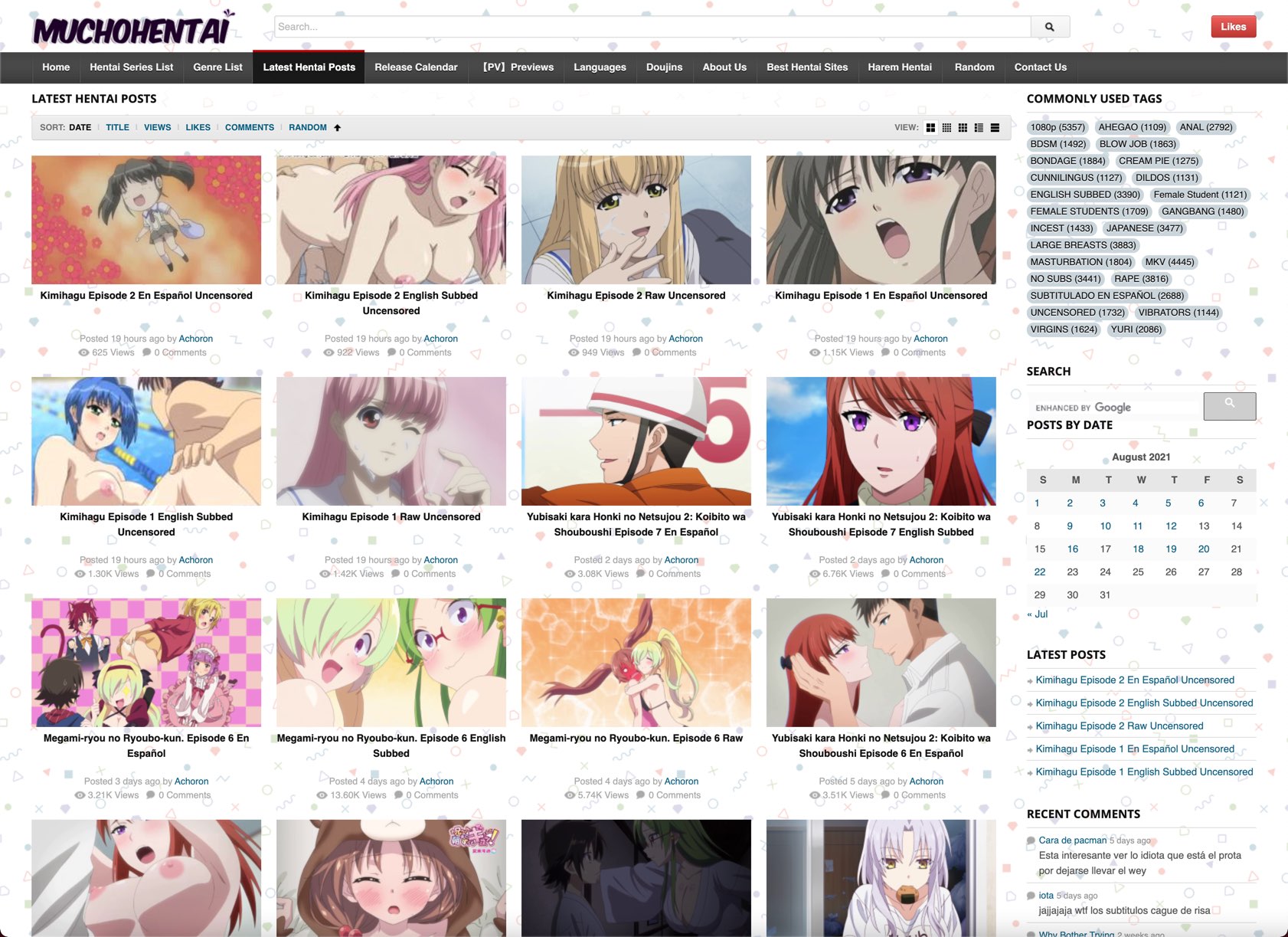1288x937 pixels.
Task: Focus the Enhanced by Google search box
Action: pyautogui.click(x=1115, y=407)
